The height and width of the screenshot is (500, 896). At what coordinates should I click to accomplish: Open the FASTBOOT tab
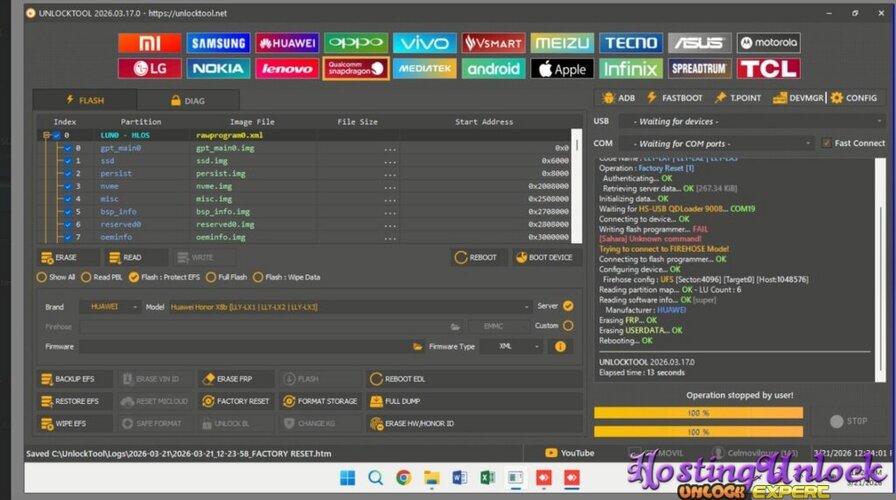675,98
